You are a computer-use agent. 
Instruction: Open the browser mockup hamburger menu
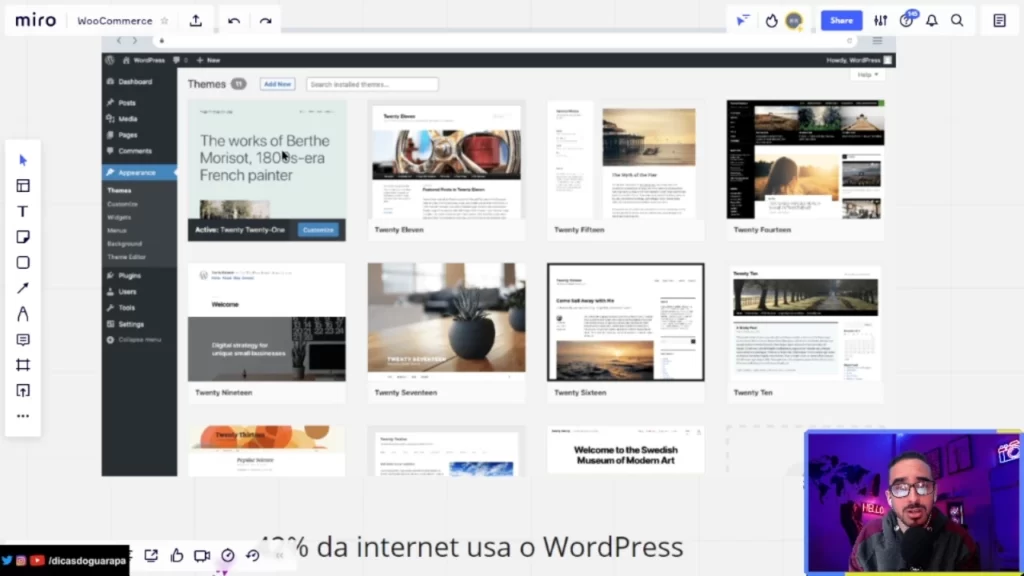(x=877, y=40)
